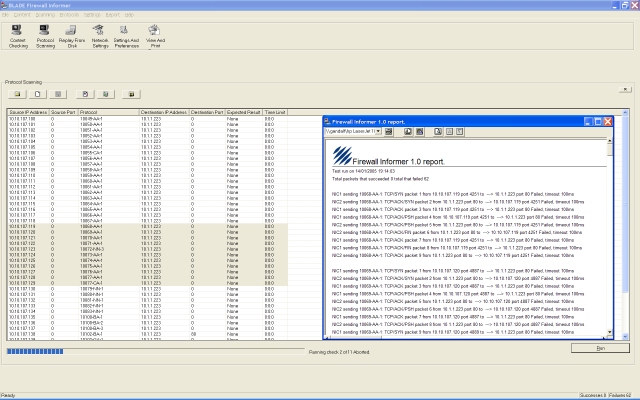Click the green fifth Protocol Scanning toolbar button

pos(106,94)
